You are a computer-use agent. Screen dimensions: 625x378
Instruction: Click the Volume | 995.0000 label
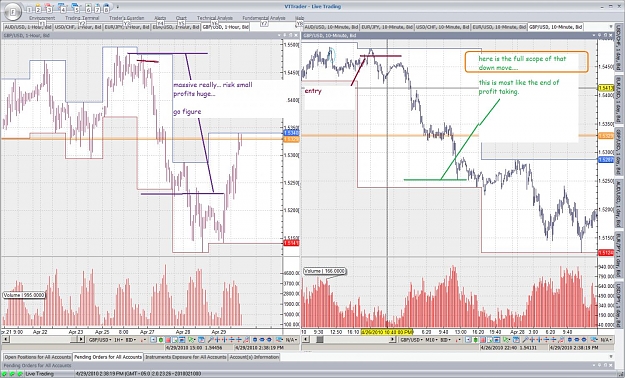pos(24,295)
